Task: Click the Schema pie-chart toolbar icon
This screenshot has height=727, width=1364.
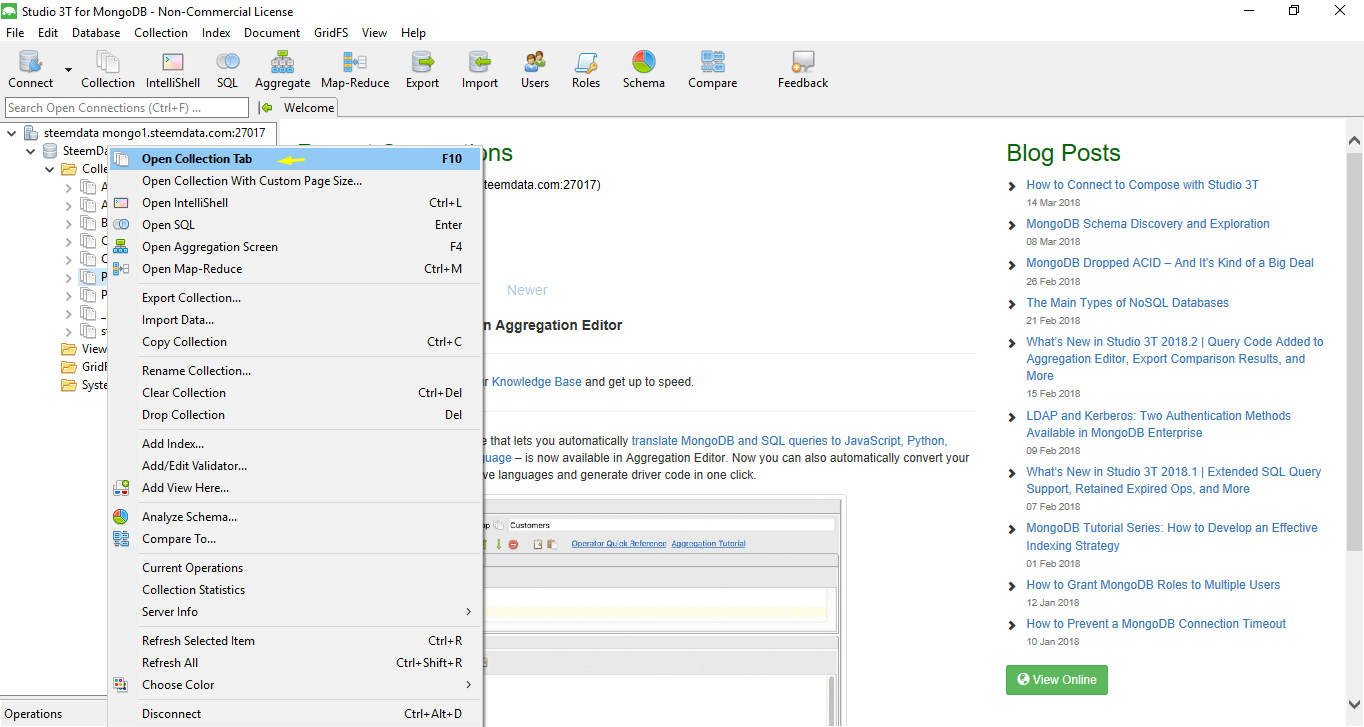Action: click(643, 62)
